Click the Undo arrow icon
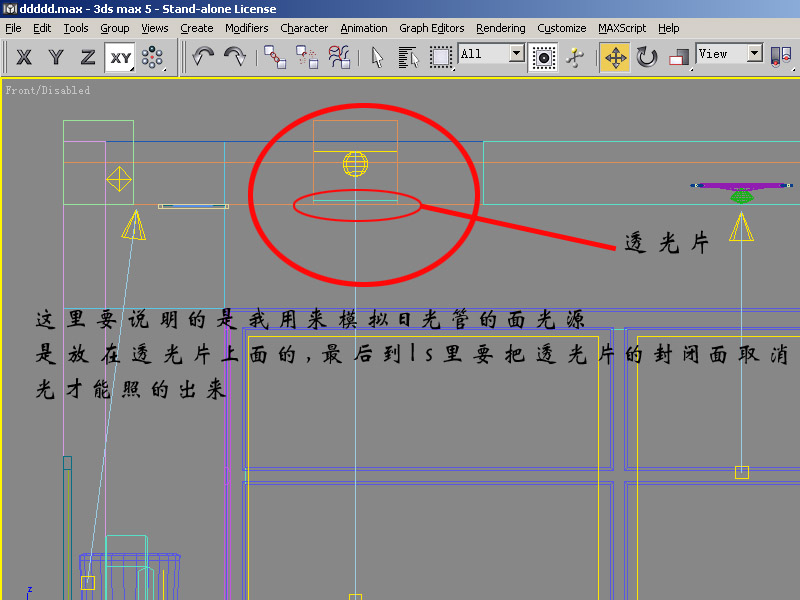800x600 pixels. pos(203,56)
